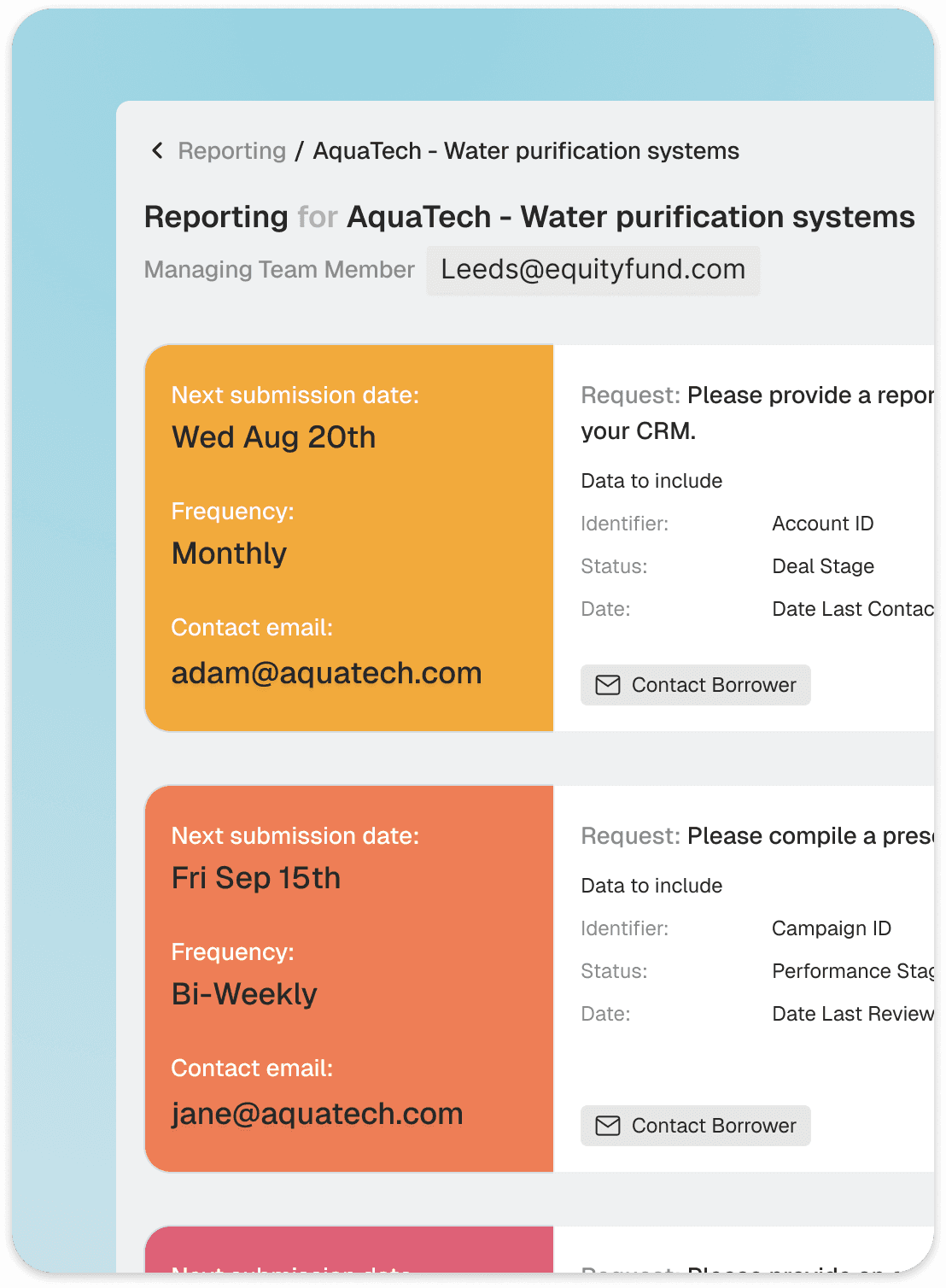The width and height of the screenshot is (946, 1288).
Task: Click the Campaign ID identifier value
Action: (x=831, y=928)
